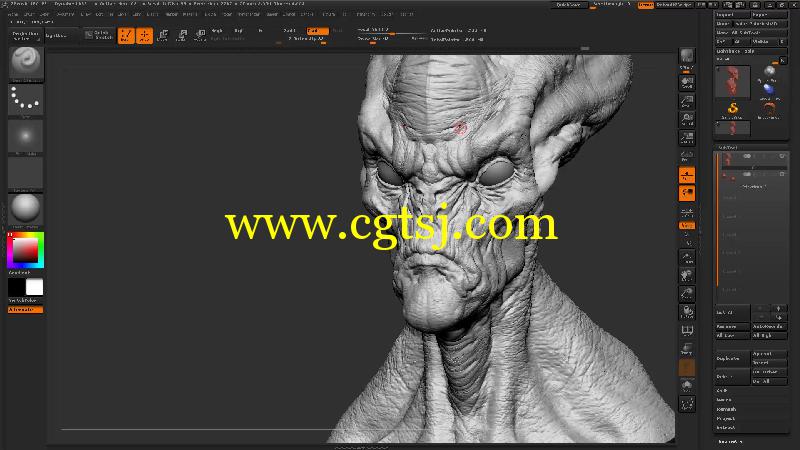This screenshot has height=450, width=800.
Task: Click the subtool Duplicate button
Action: coord(733,359)
